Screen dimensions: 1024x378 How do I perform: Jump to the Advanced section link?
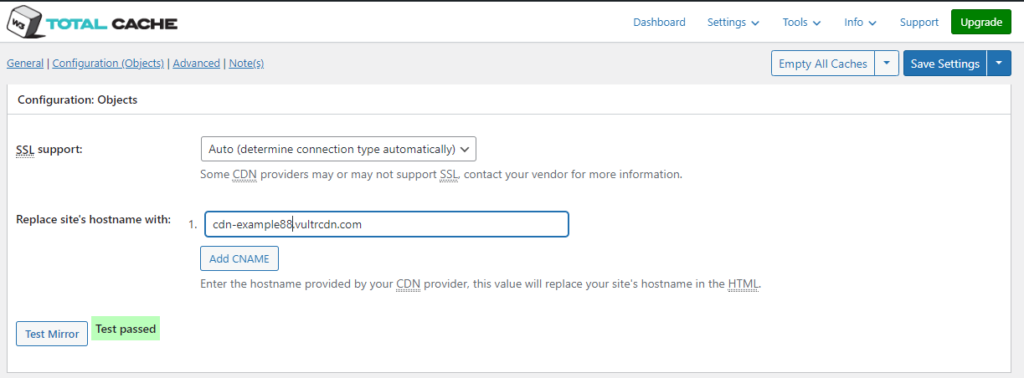pos(196,63)
